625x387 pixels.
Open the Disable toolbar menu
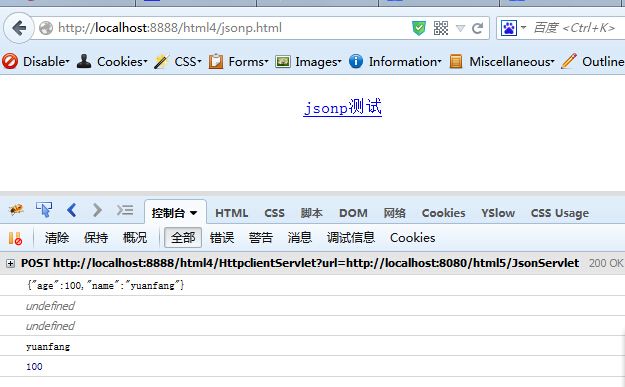tap(36, 62)
